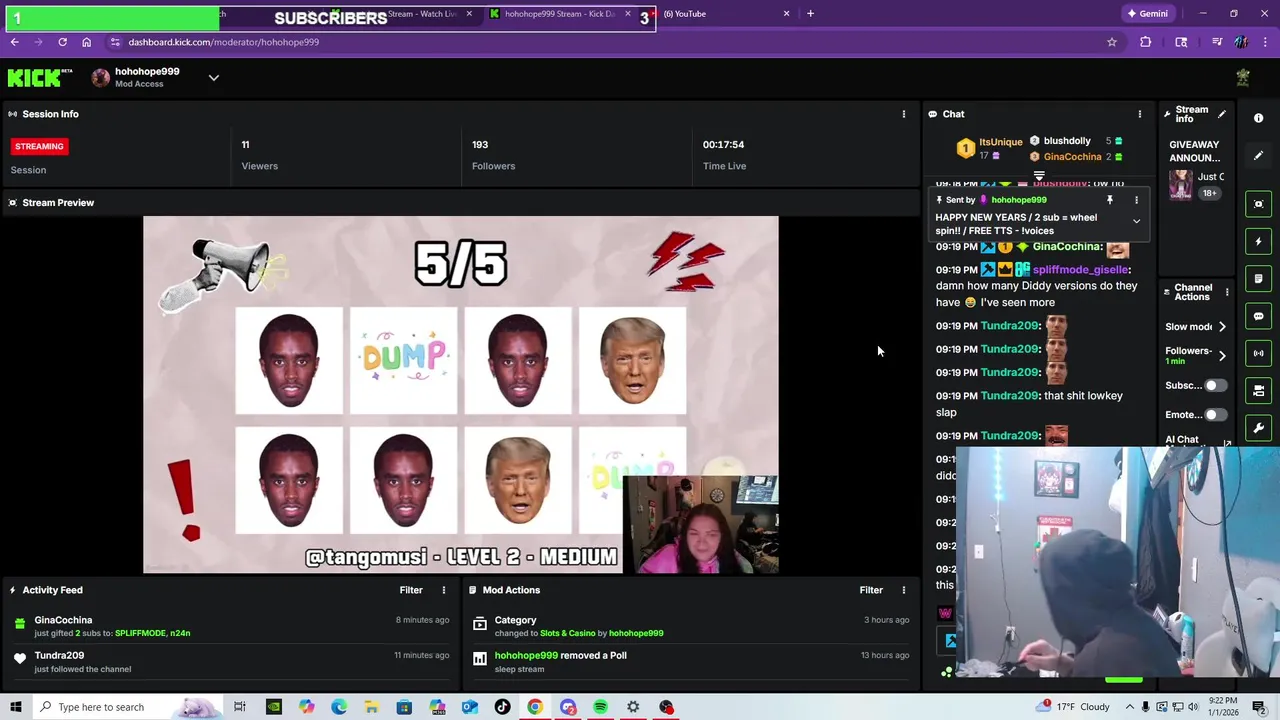Open Windows Start menu

pos(15,707)
